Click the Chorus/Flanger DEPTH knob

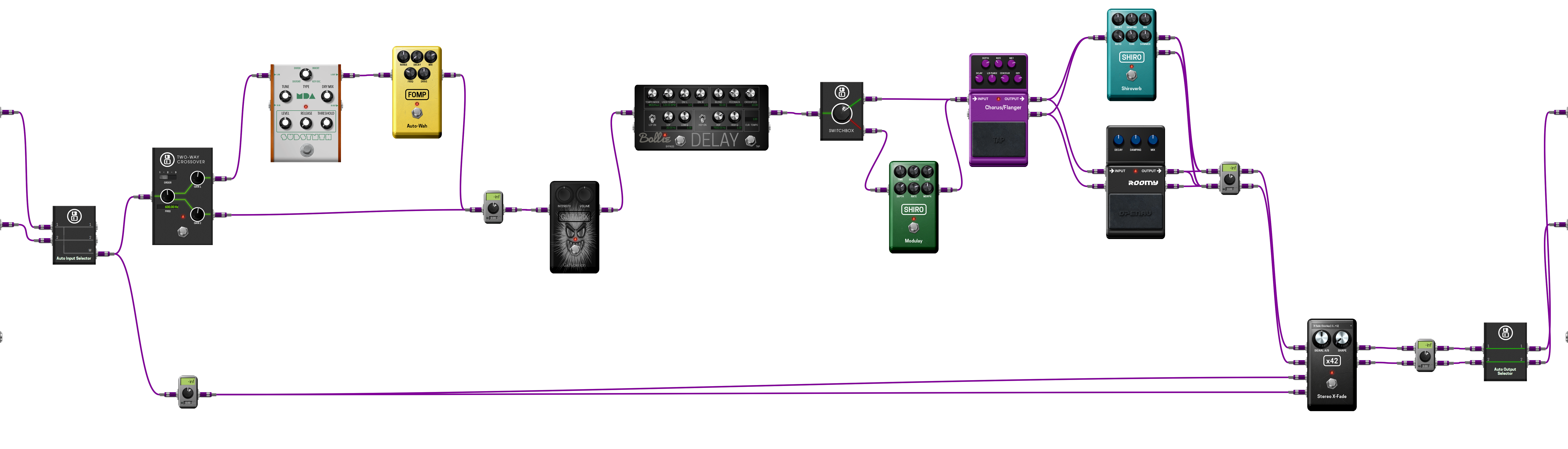pyautogui.click(x=985, y=63)
